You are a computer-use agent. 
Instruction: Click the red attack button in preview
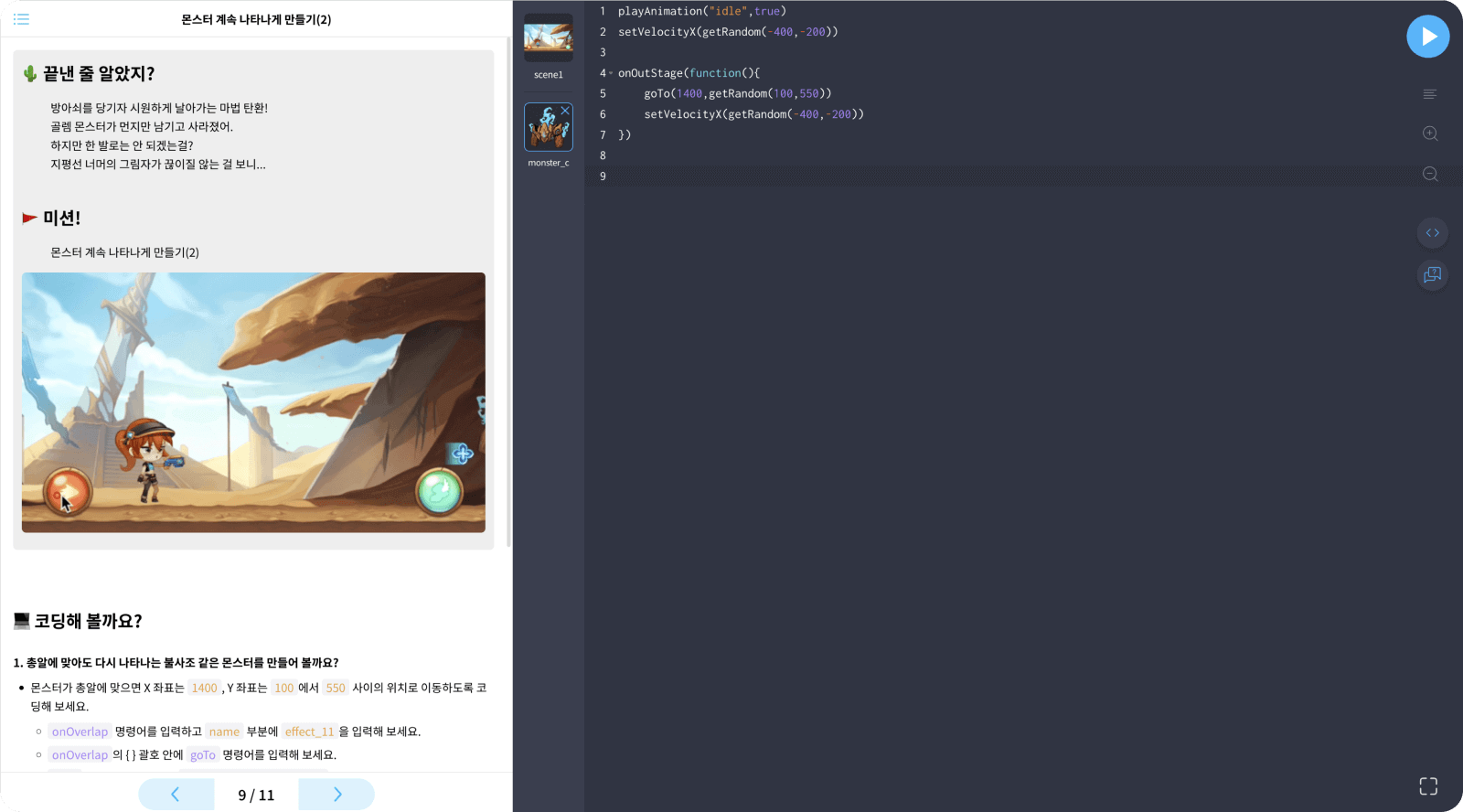pyautogui.click(x=68, y=492)
